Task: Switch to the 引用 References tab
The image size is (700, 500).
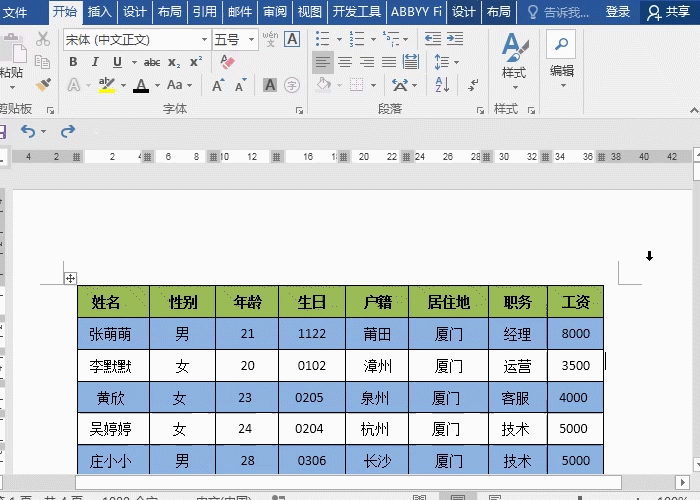Action: (x=204, y=12)
